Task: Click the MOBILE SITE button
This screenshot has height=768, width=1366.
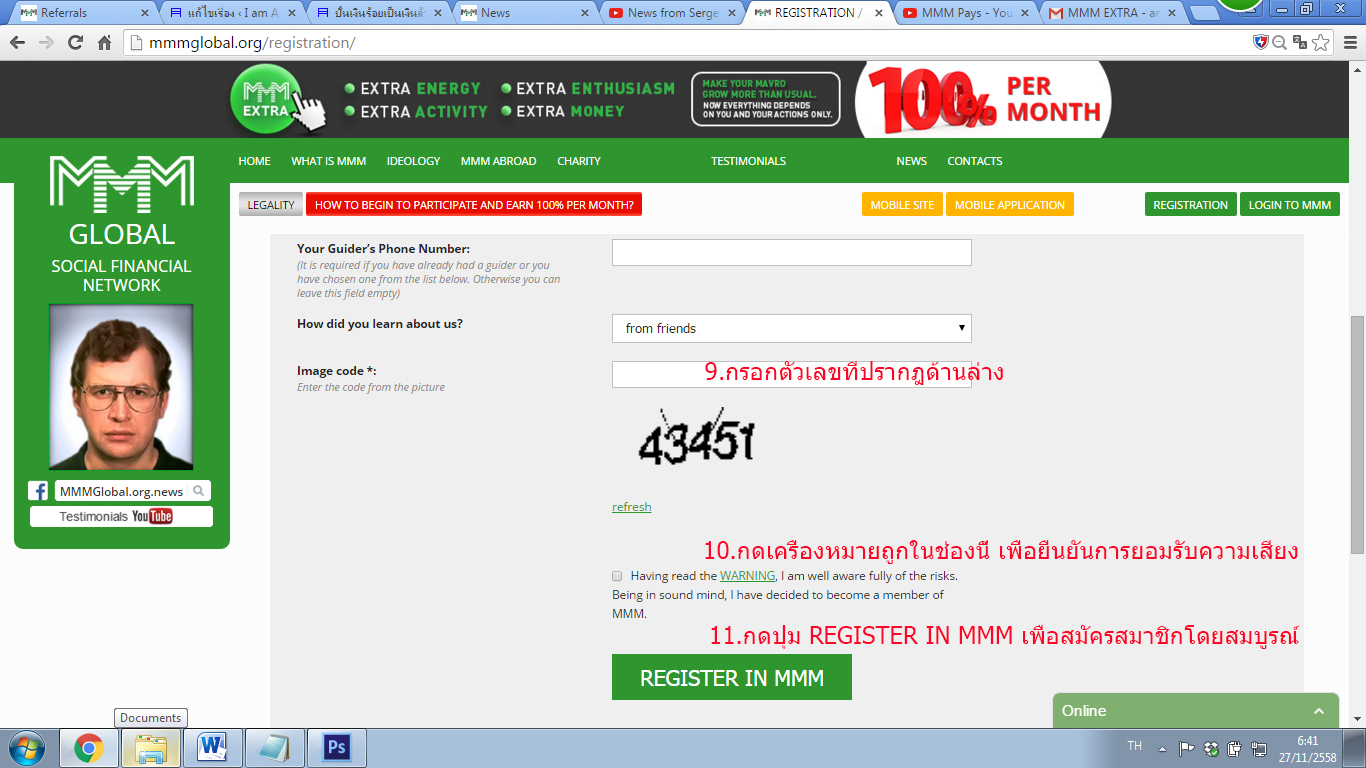Action: 902,205
